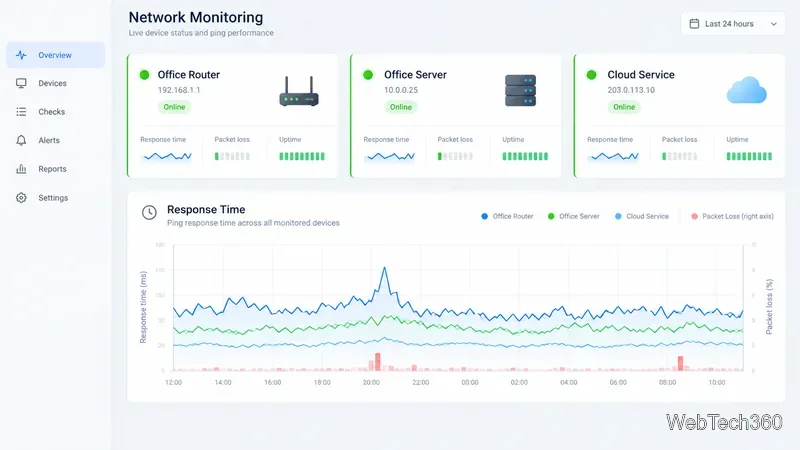
Task: Click the 00:00 time axis label
Action: click(470, 383)
